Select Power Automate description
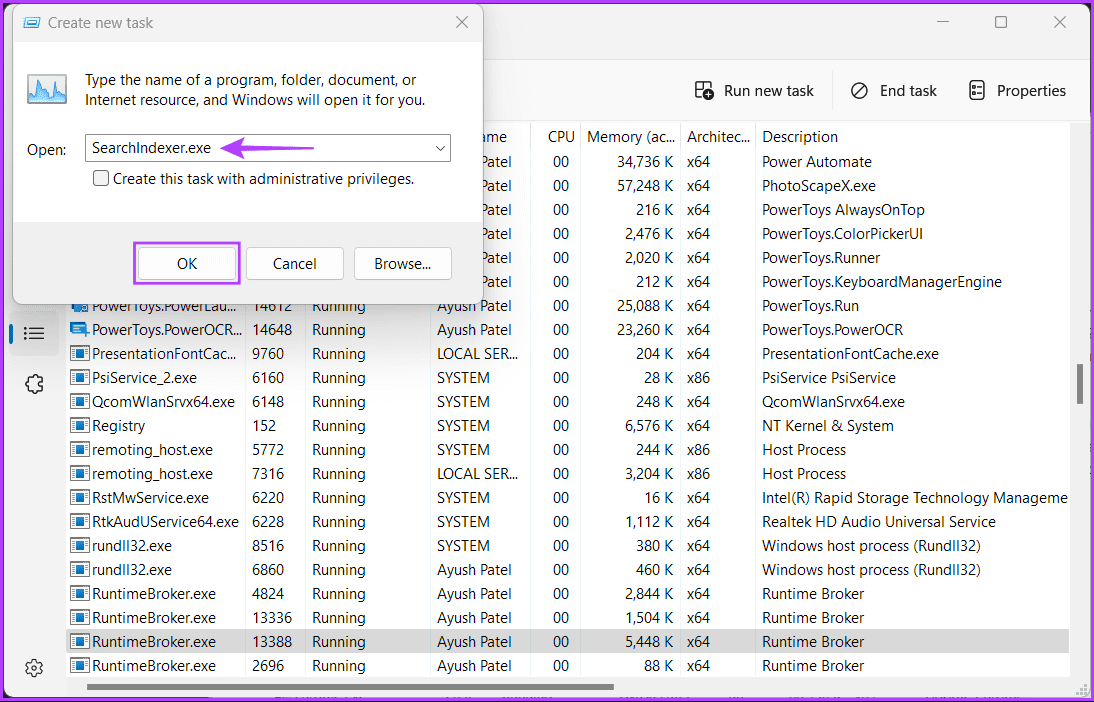 [x=816, y=162]
